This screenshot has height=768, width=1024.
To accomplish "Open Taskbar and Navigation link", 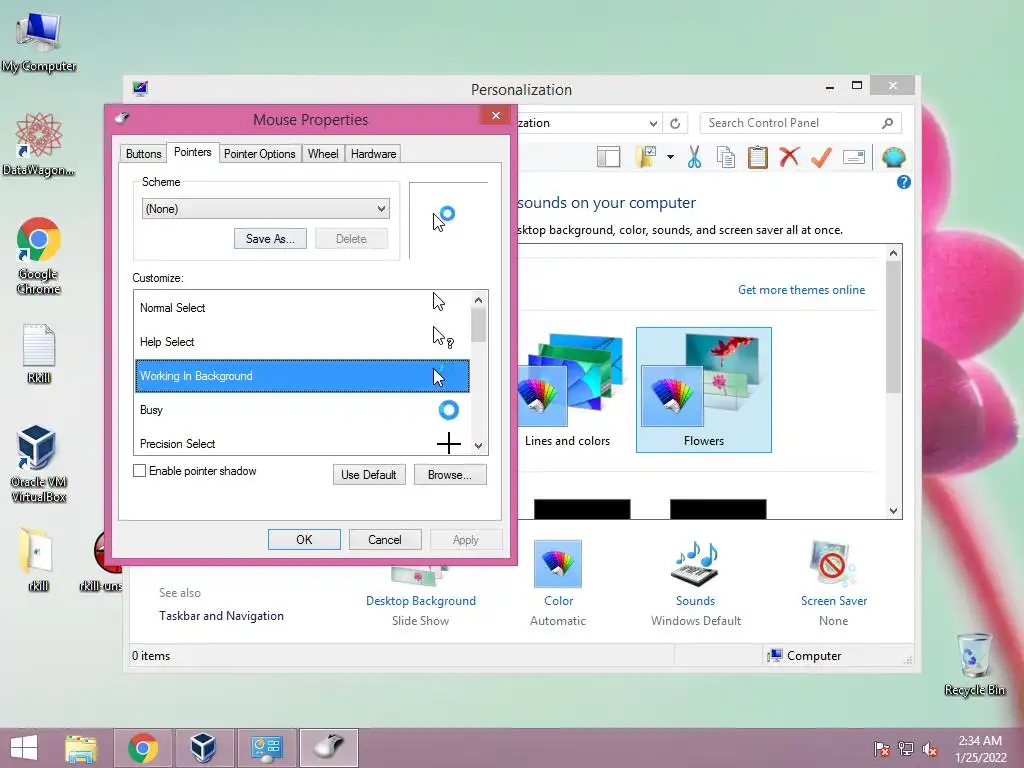I will [x=221, y=616].
